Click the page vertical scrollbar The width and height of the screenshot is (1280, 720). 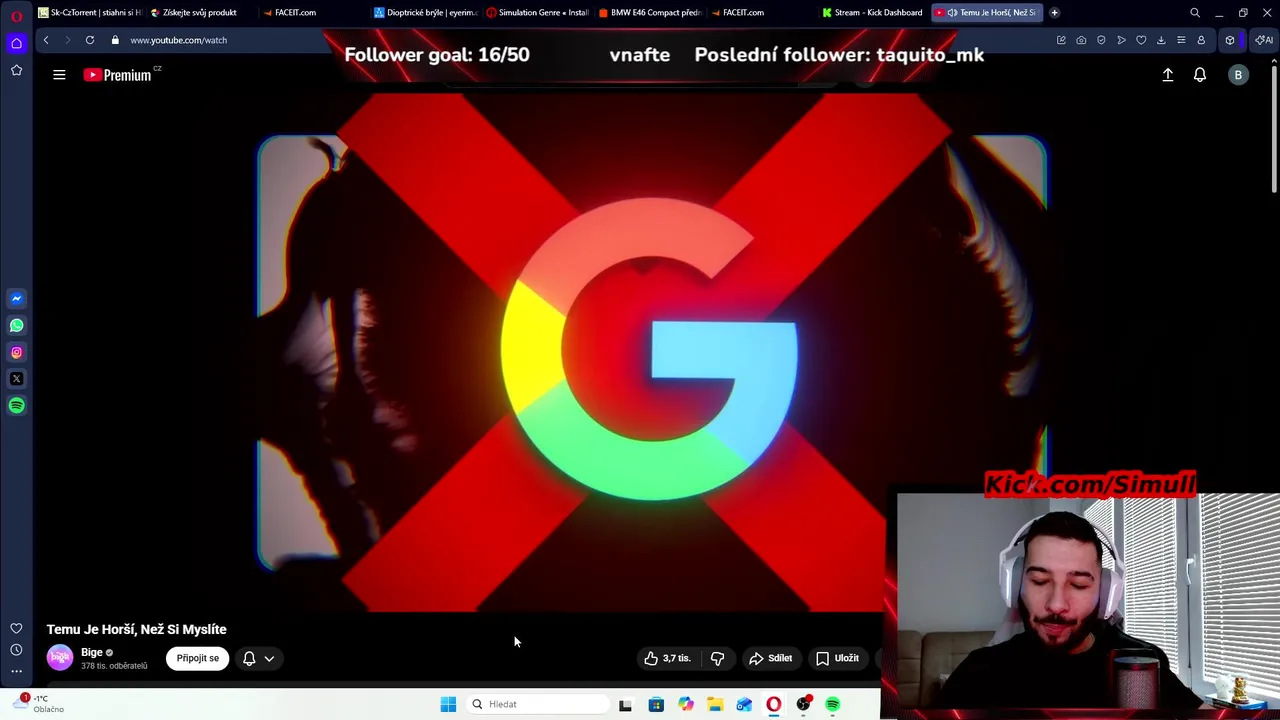pyautogui.click(x=1274, y=130)
